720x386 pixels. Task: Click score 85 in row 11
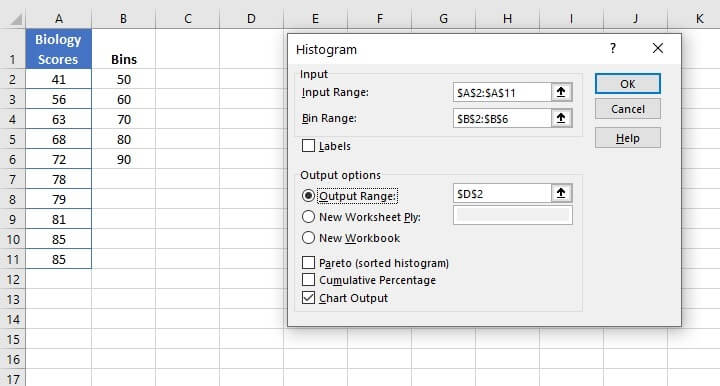click(x=59, y=259)
